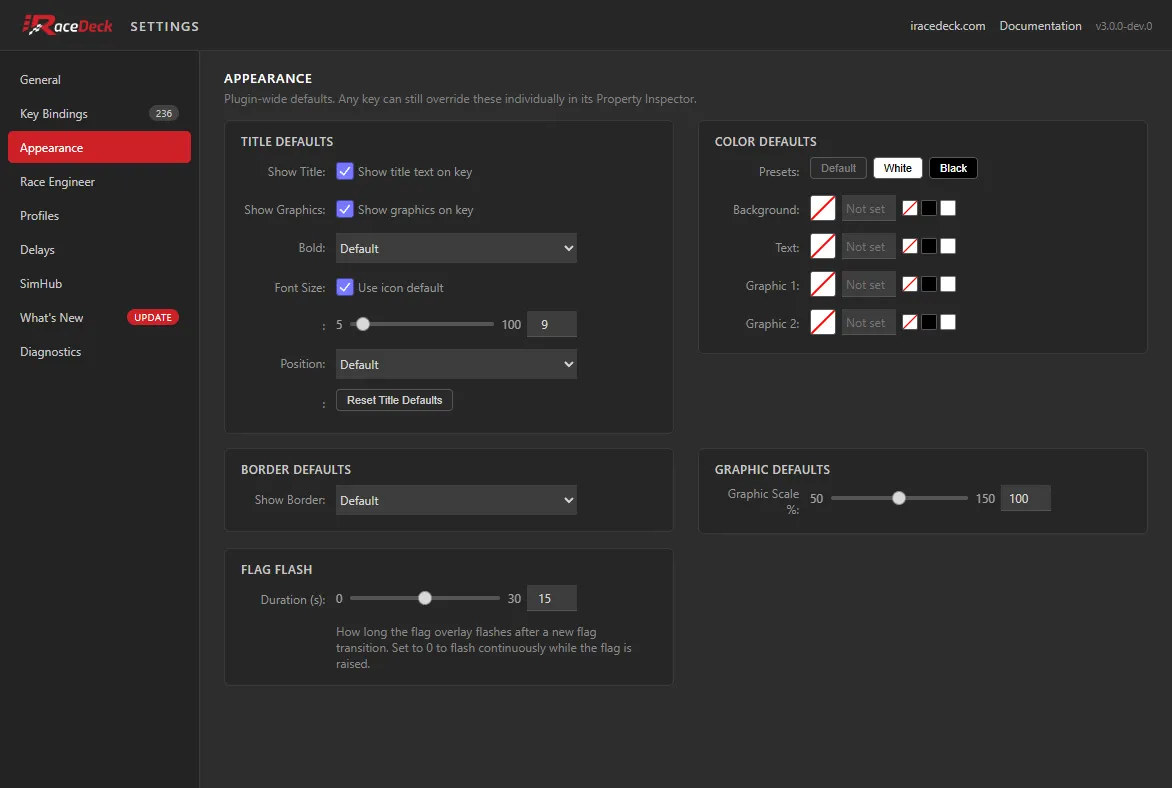Open the Show Border dropdown
1172x788 pixels.
(456, 500)
